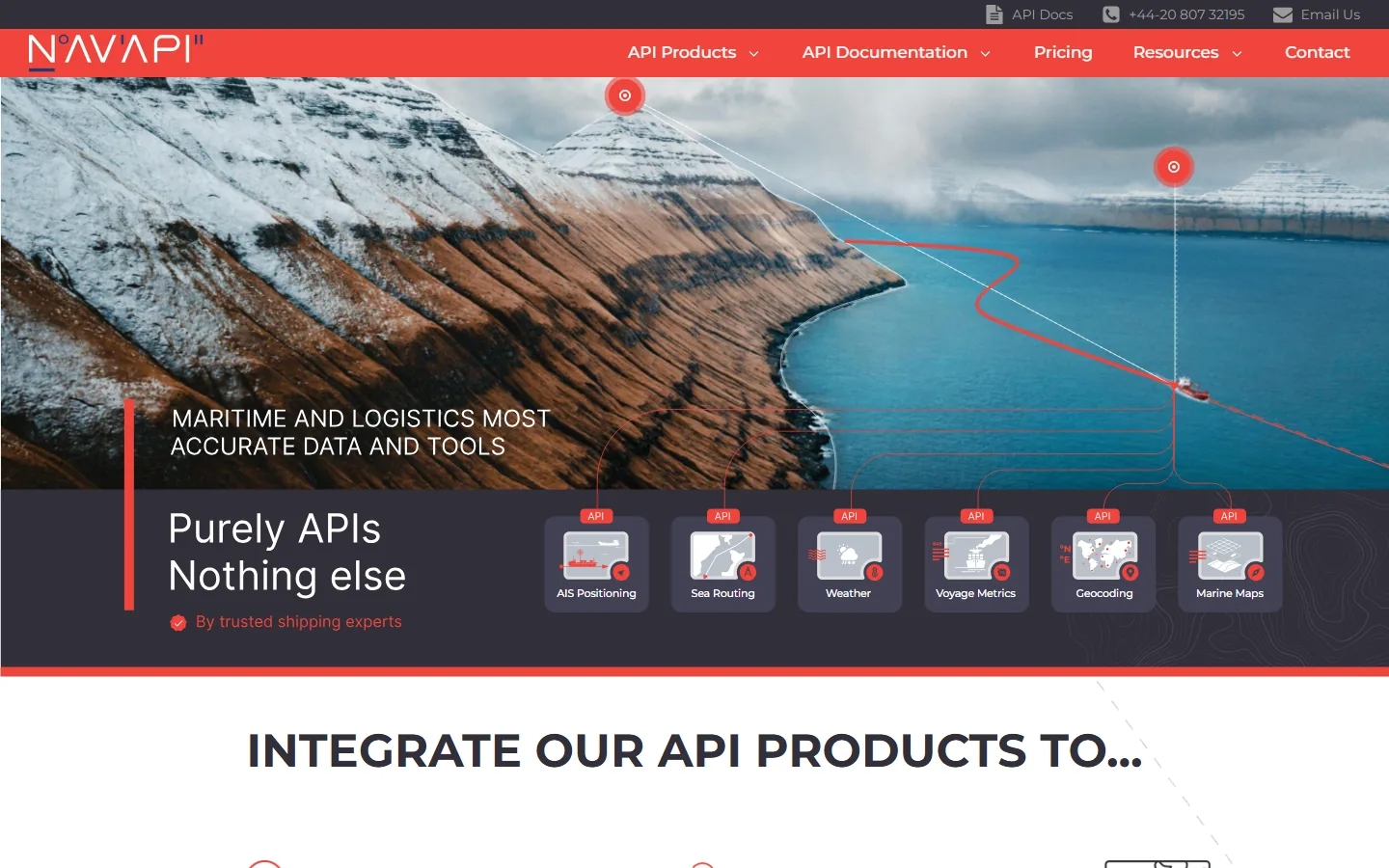Click the 'MARITIME AND LOGISTICS MOST ACCURATE' tagline
The height and width of the screenshot is (868, 1389).
361,432
